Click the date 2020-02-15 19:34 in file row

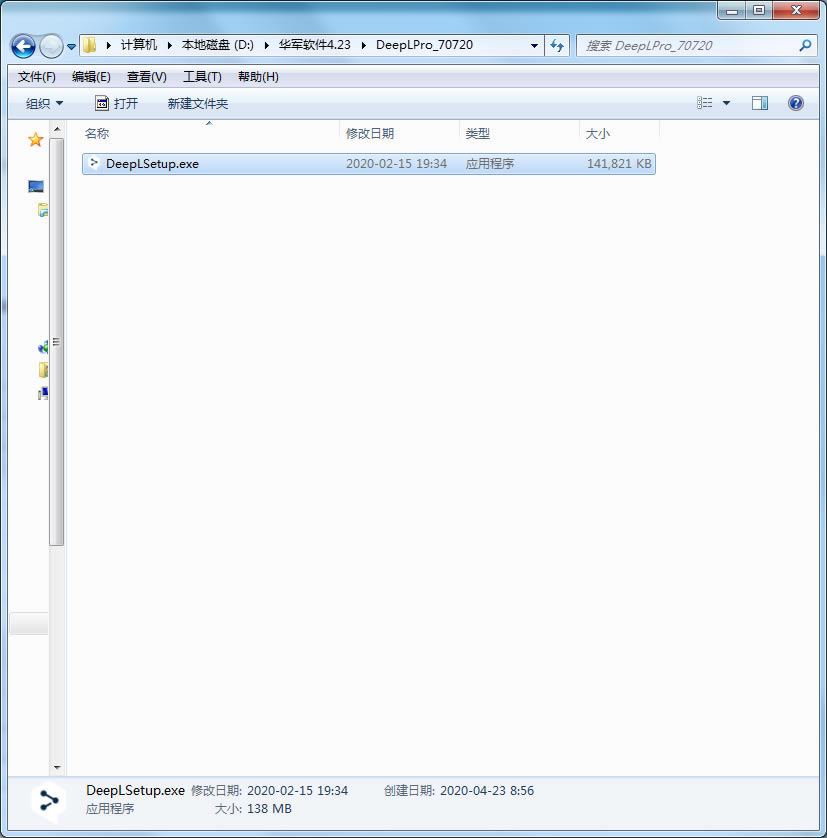click(396, 164)
